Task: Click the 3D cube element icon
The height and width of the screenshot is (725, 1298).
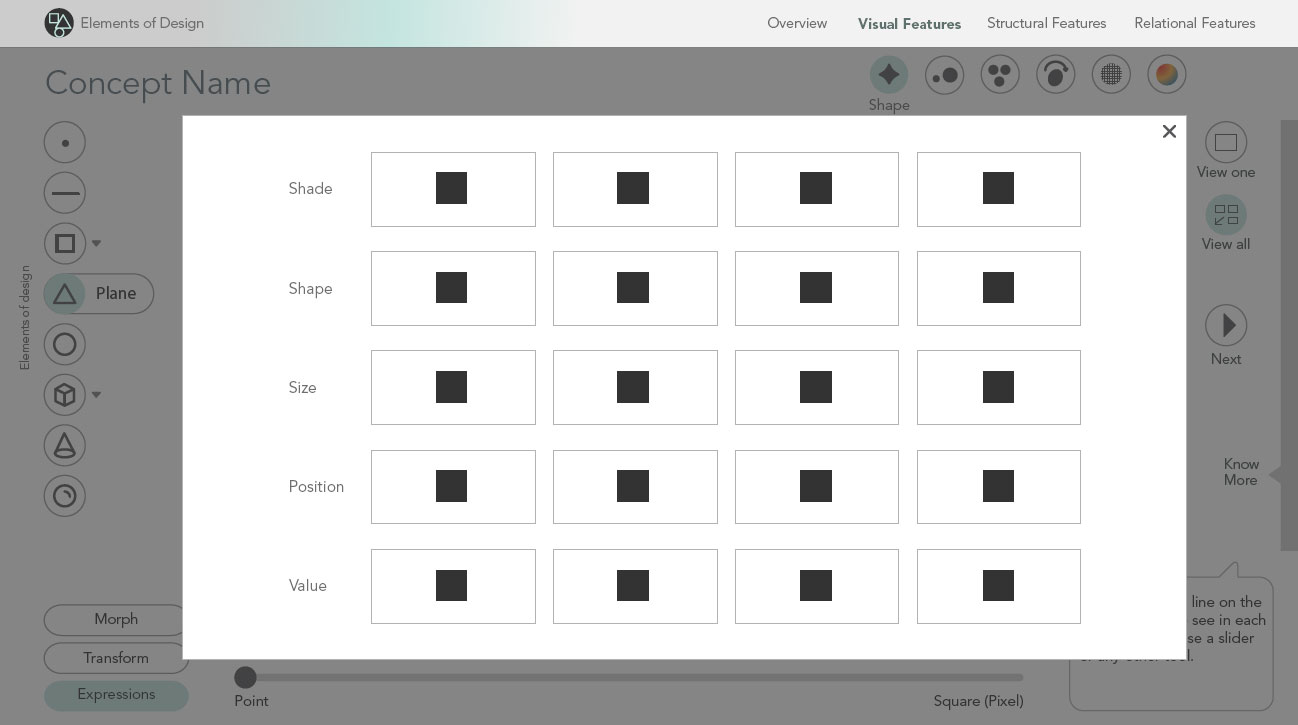Action: [x=65, y=395]
